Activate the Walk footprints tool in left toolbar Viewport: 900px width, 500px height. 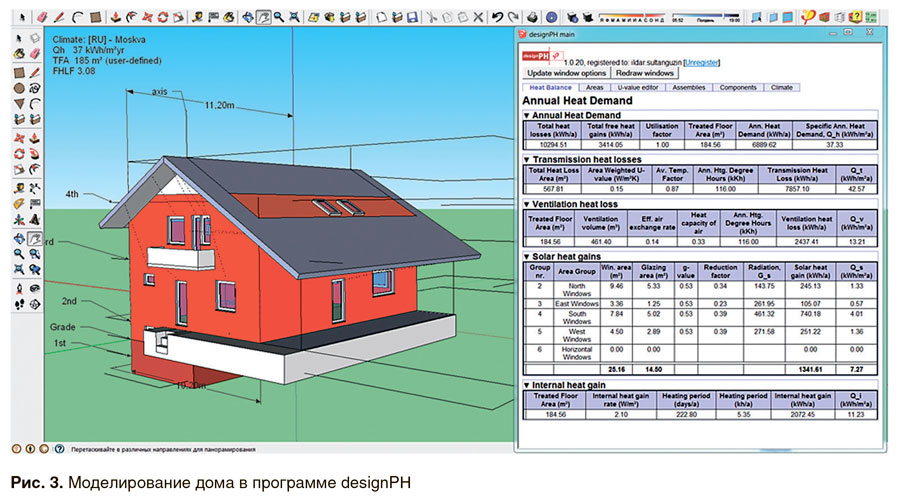coord(19,304)
